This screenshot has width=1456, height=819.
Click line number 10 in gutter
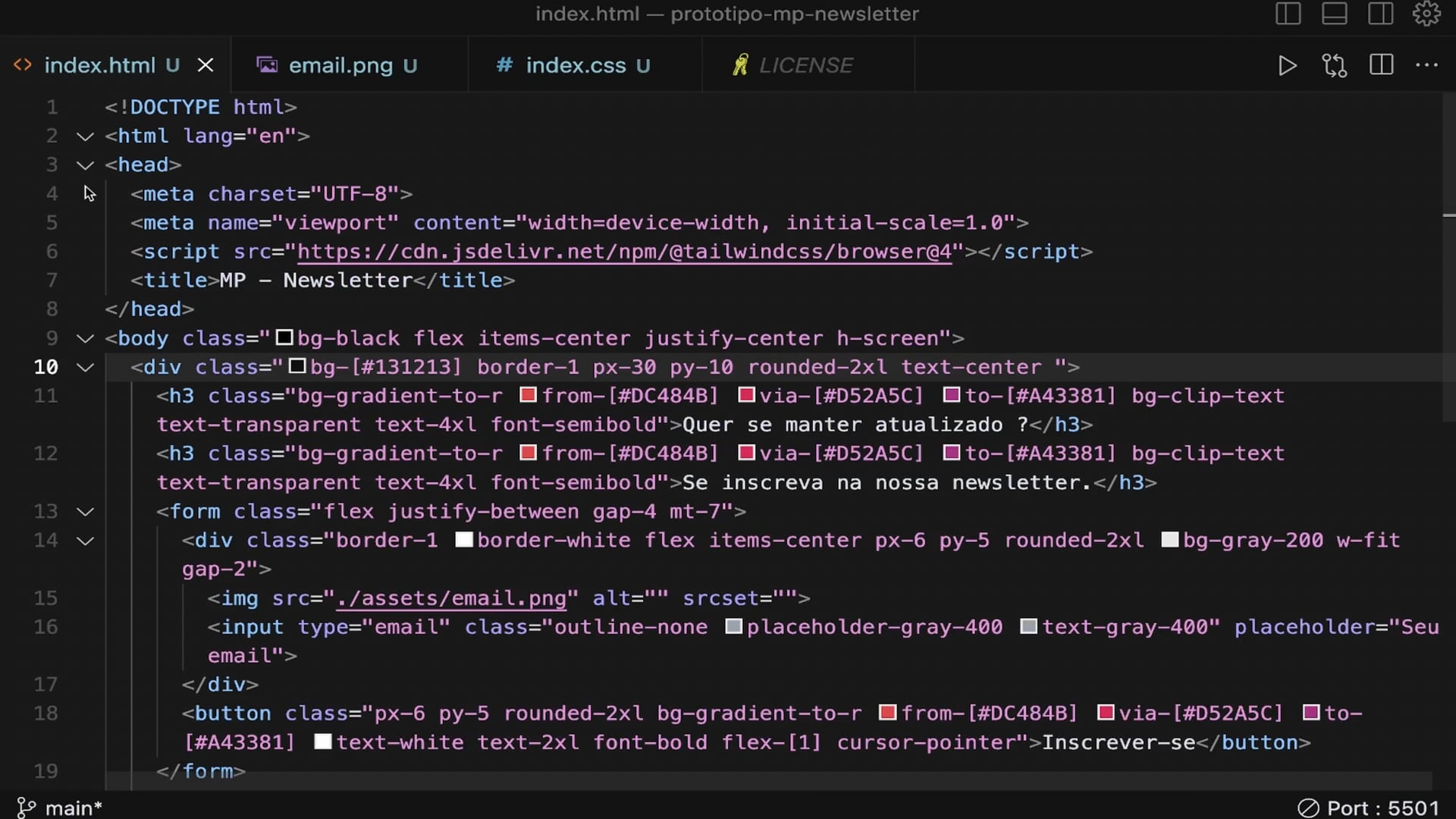tap(45, 368)
